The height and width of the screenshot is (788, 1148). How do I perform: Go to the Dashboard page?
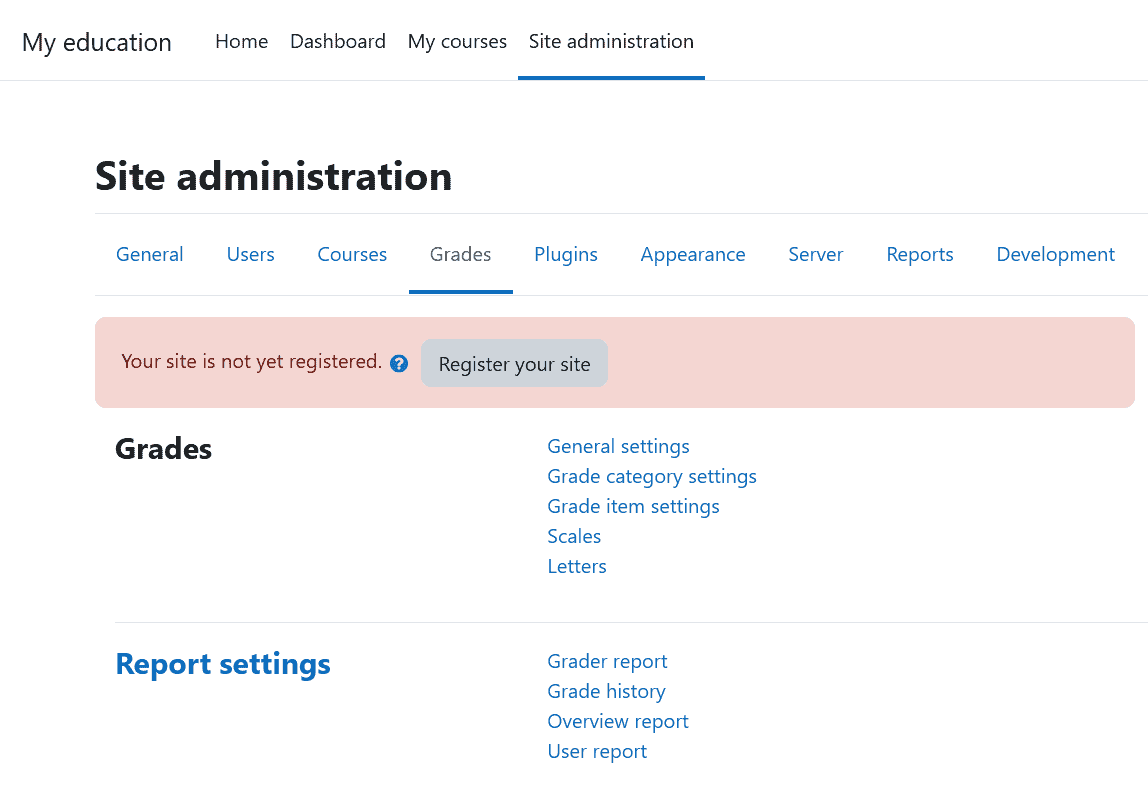(x=337, y=41)
